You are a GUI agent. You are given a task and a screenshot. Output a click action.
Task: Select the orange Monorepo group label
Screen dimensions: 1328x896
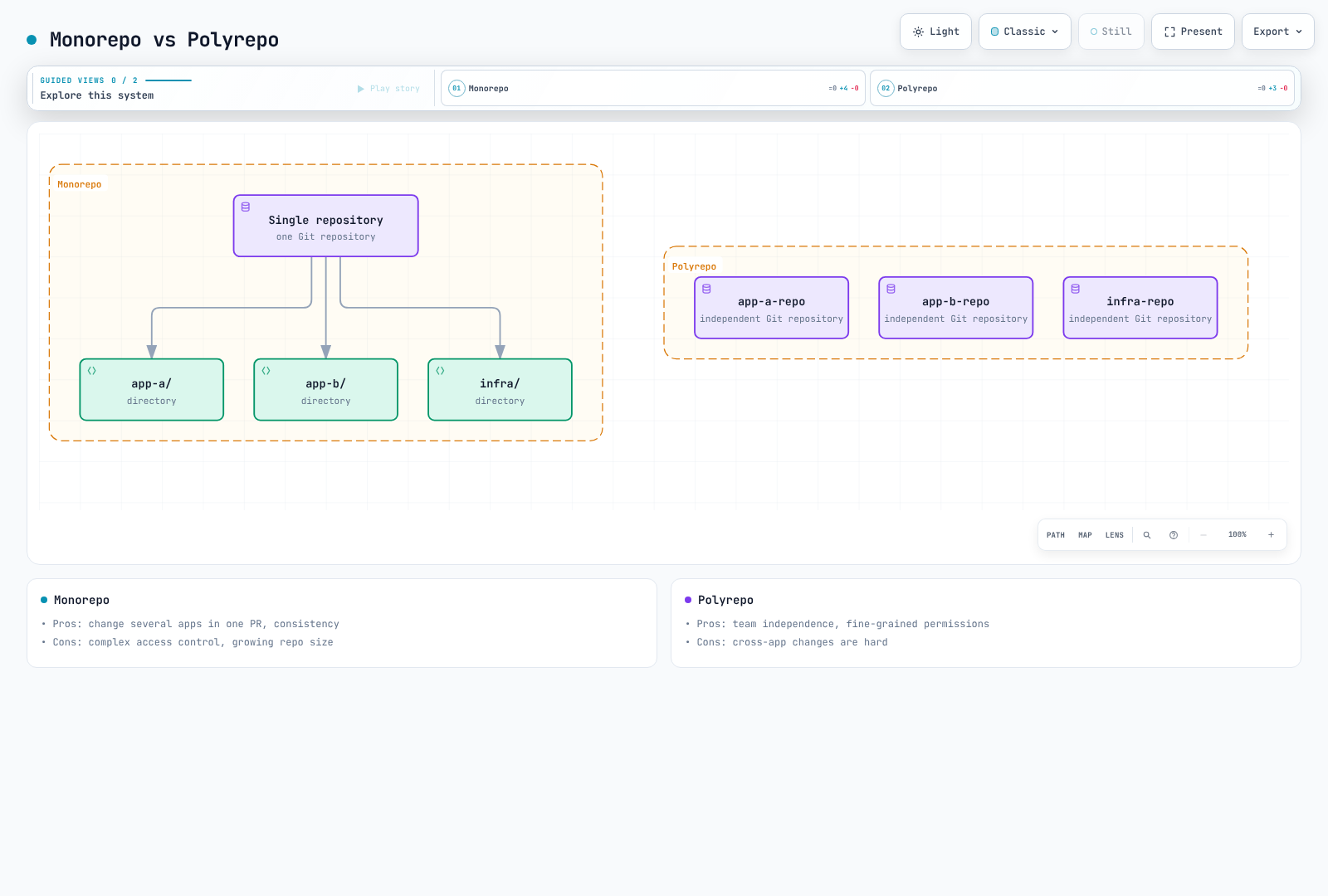(x=80, y=184)
